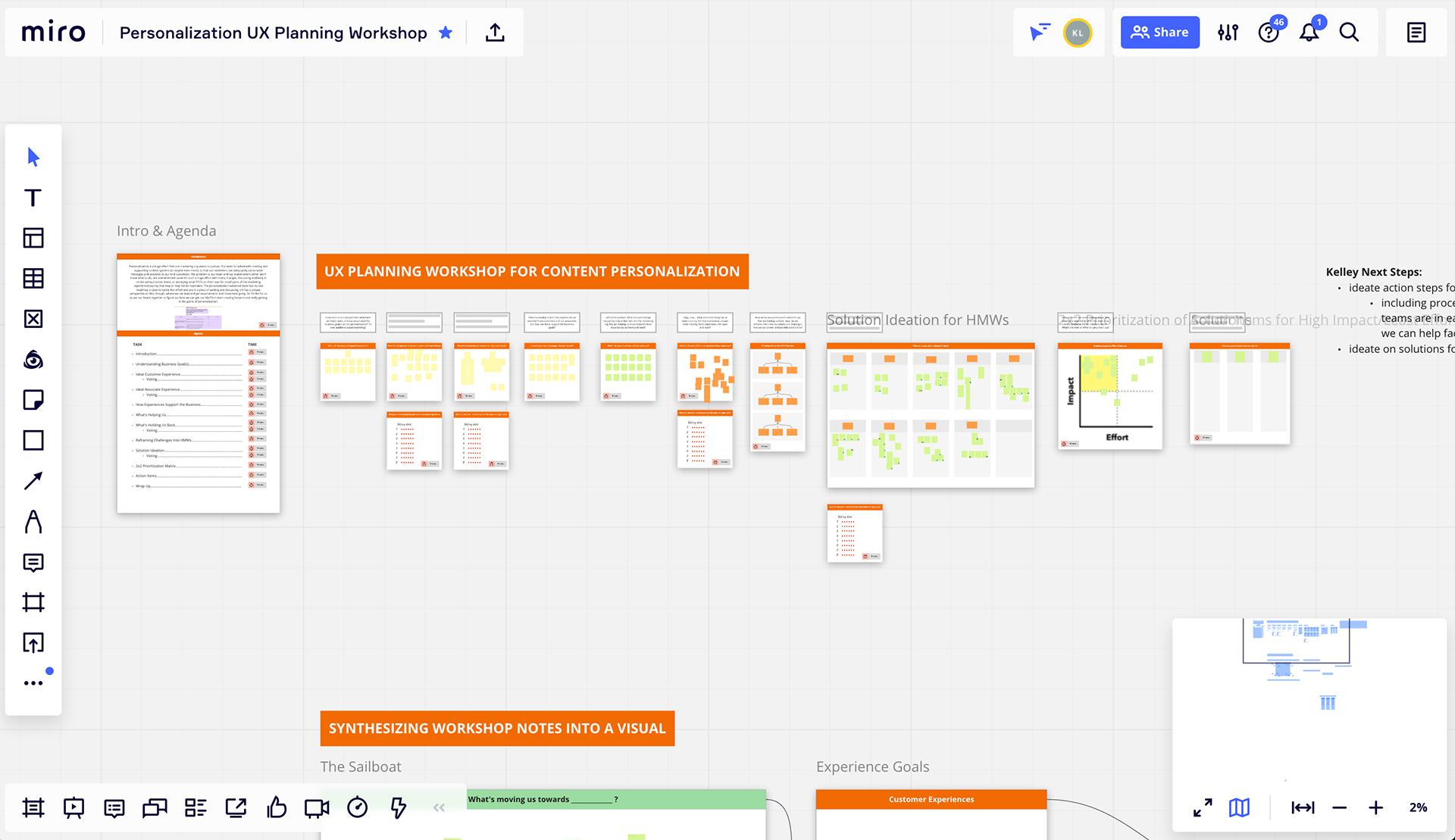This screenshot has width=1455, height=840.
Task: Select the Text tool in left toolbar
Action: click(x=33, y=198)
